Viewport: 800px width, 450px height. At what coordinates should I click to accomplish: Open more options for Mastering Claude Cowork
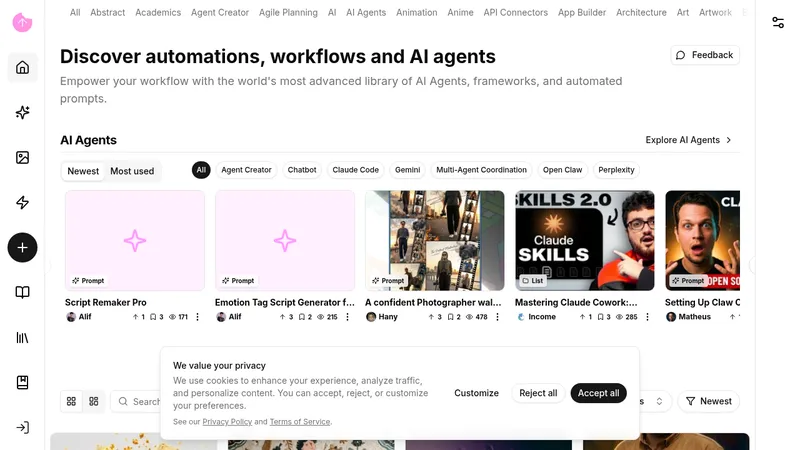(647, 317)
